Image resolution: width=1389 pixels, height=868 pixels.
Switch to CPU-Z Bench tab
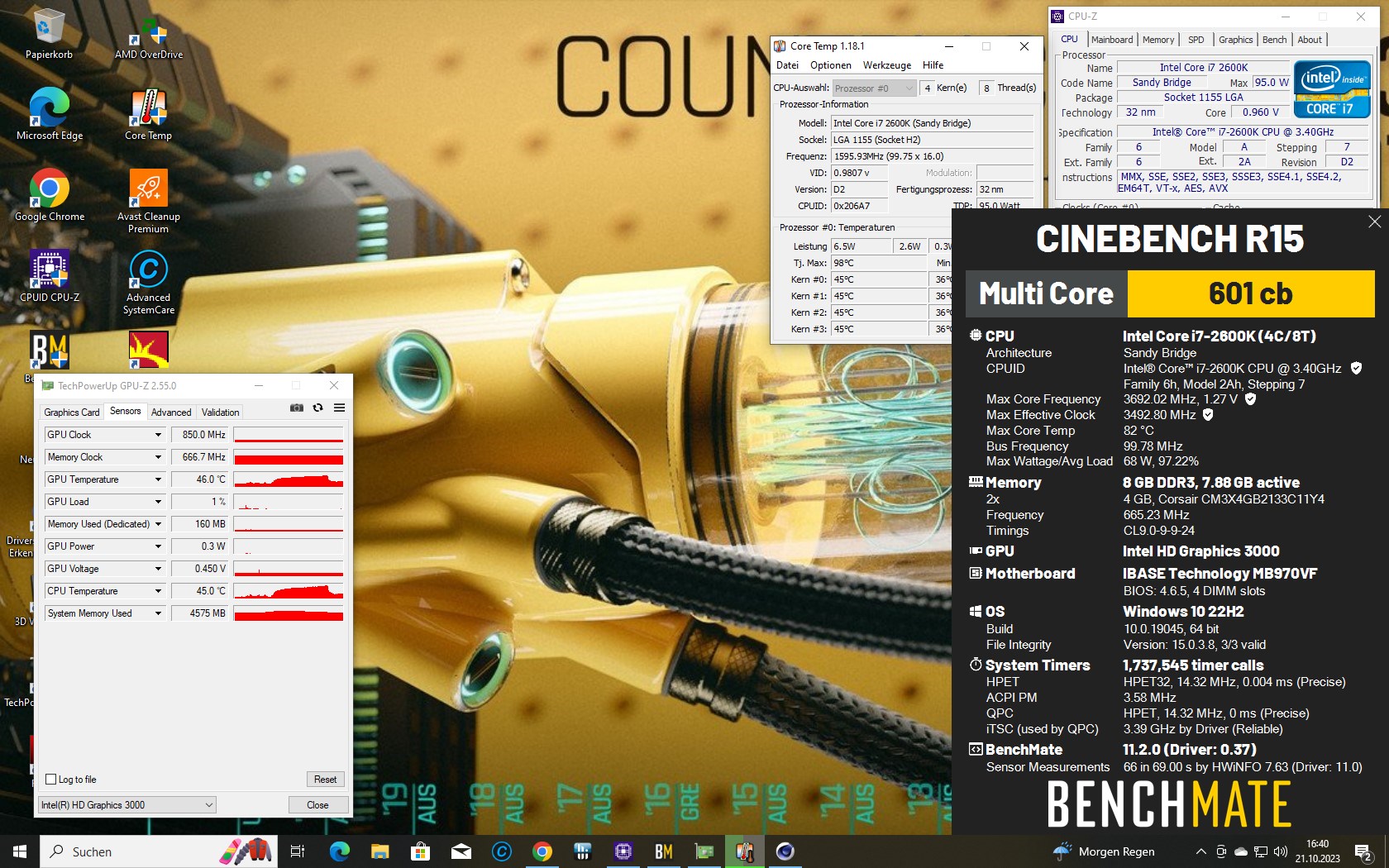coord(1274,40)
